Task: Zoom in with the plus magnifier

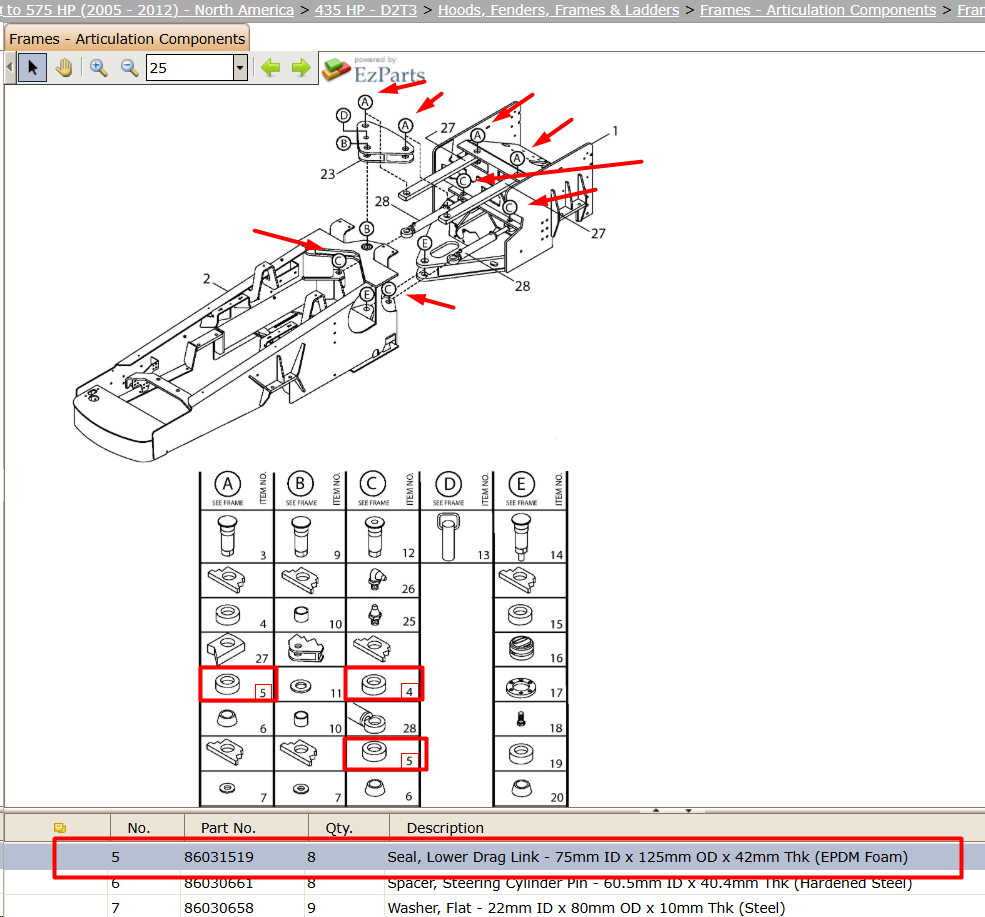Action: click(98, 67)
